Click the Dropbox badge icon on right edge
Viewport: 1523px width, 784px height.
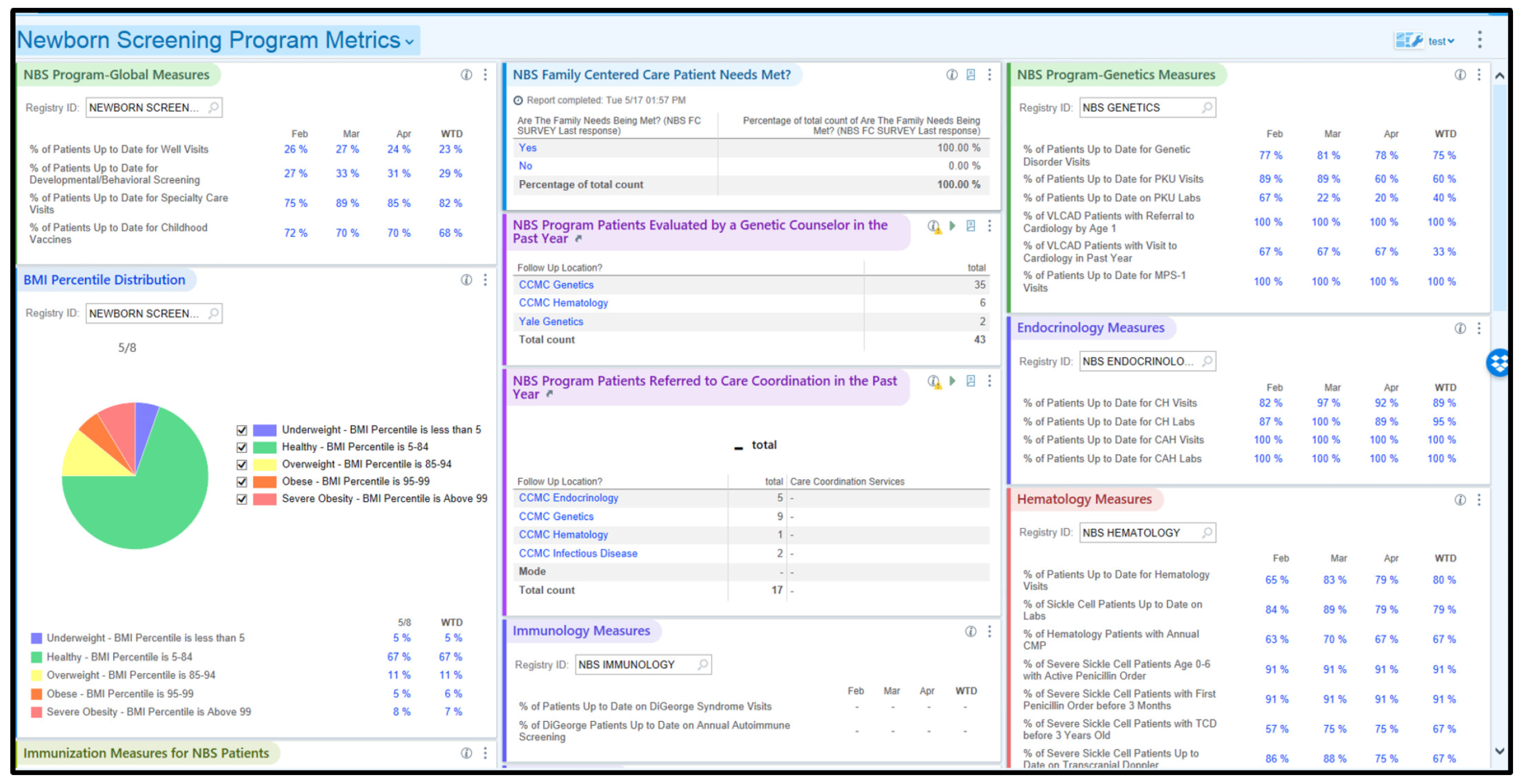click(x=1499, y=363)
